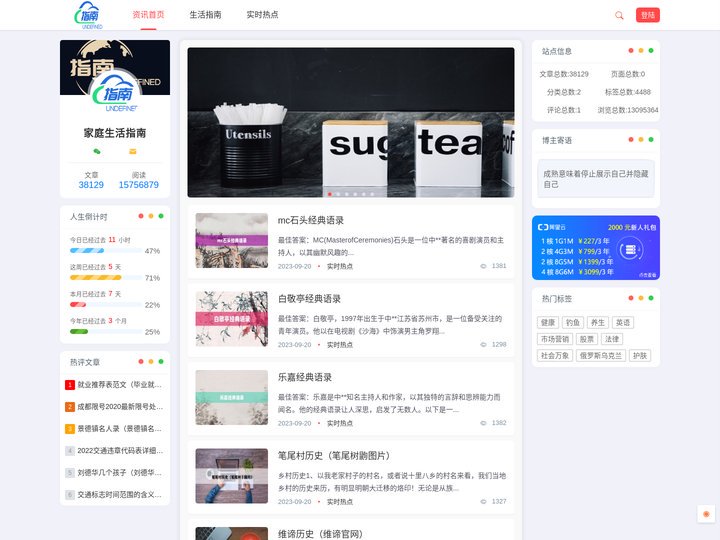The height and width of the screenshot is (540, 720).
Task: Click thumbnail of 白敬亭经典语录 article
Action: pos(231,319)
